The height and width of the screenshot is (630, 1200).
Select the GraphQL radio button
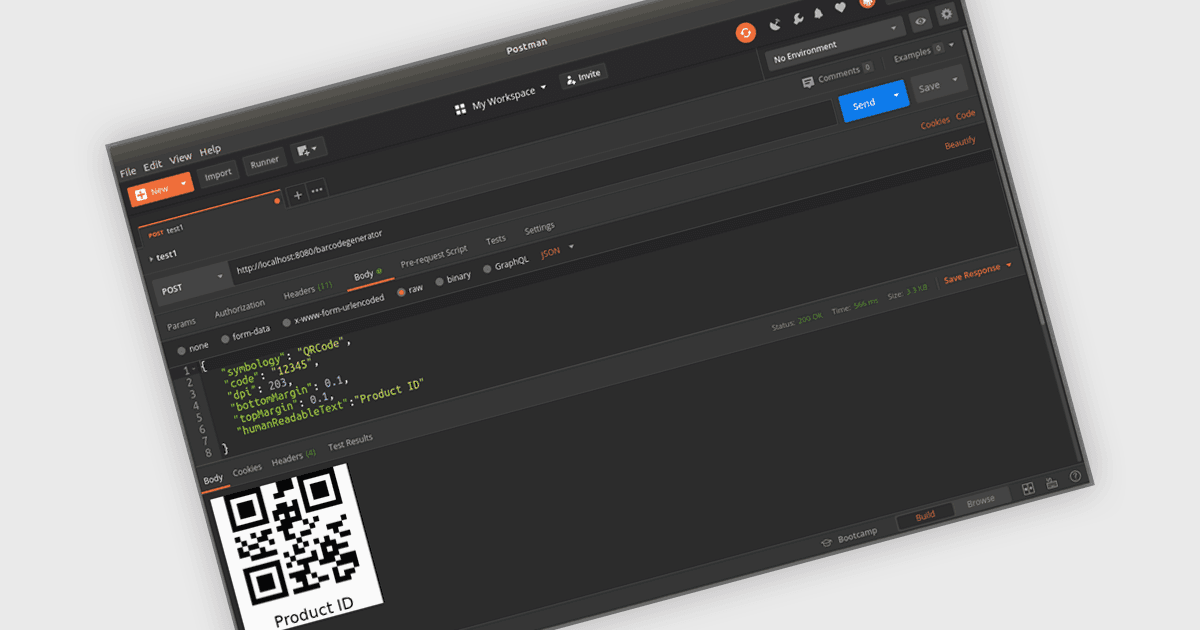point(487,269)
